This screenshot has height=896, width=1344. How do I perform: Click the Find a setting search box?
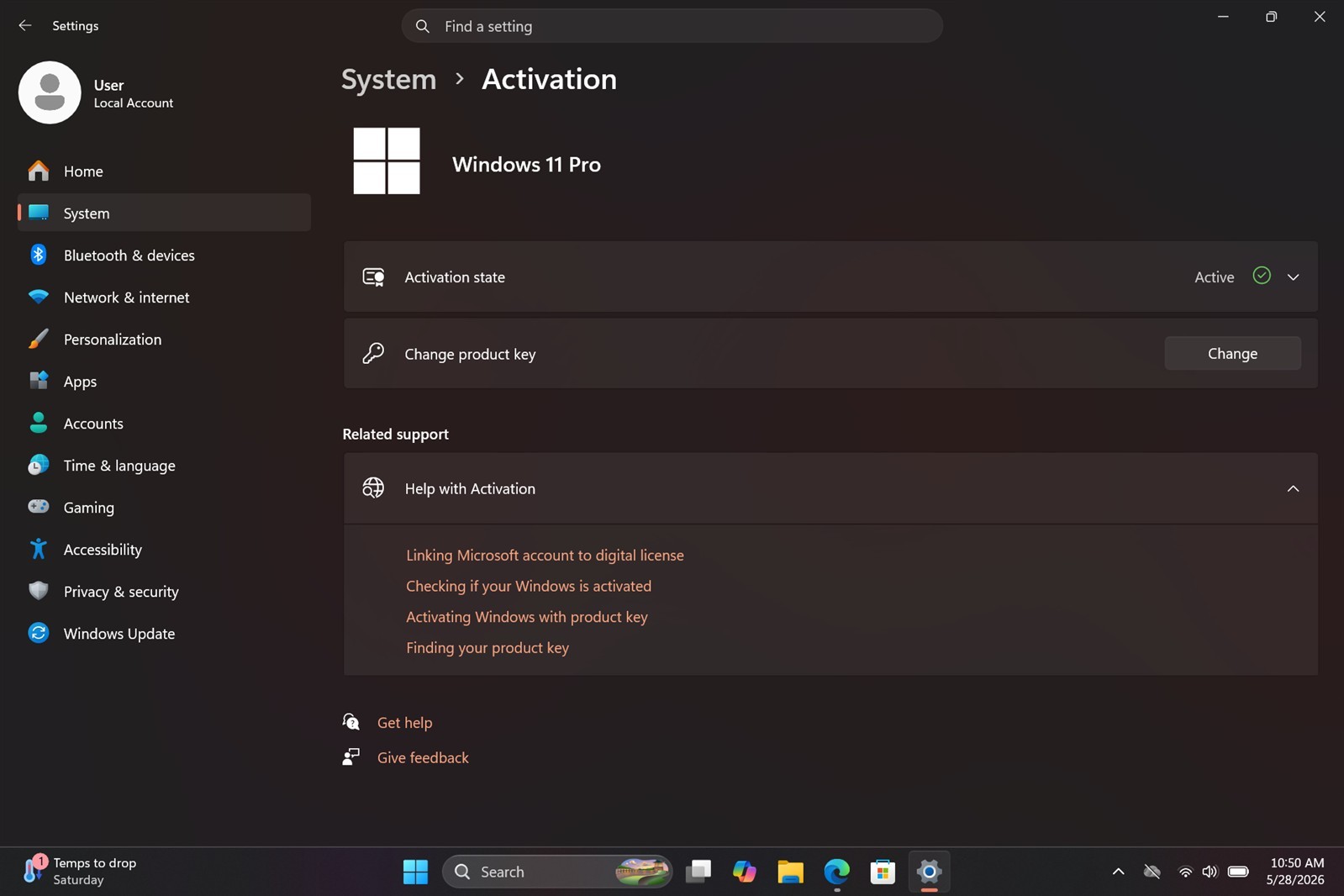point(672,26)
